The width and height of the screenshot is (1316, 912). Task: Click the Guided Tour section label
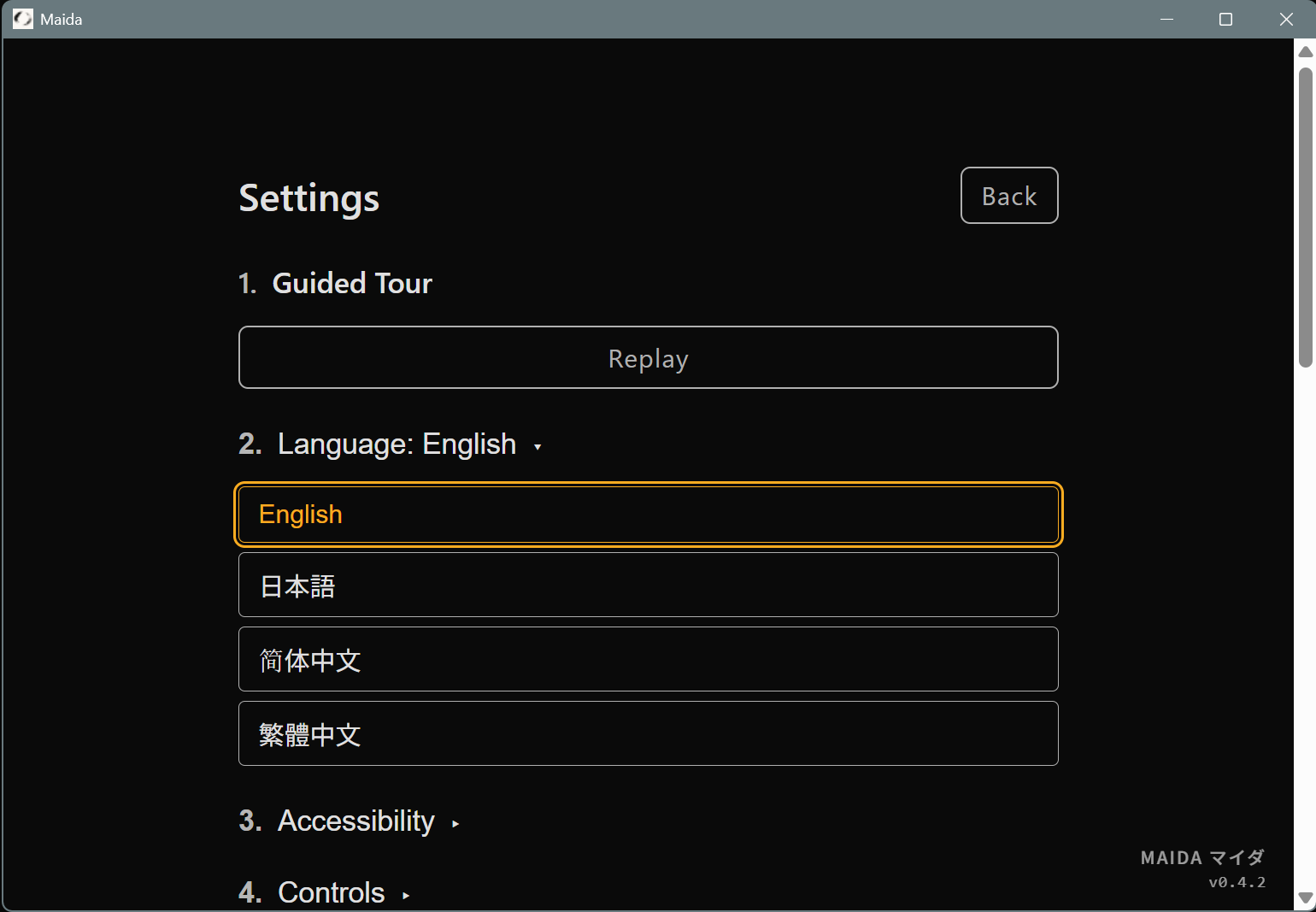[352, 283]
